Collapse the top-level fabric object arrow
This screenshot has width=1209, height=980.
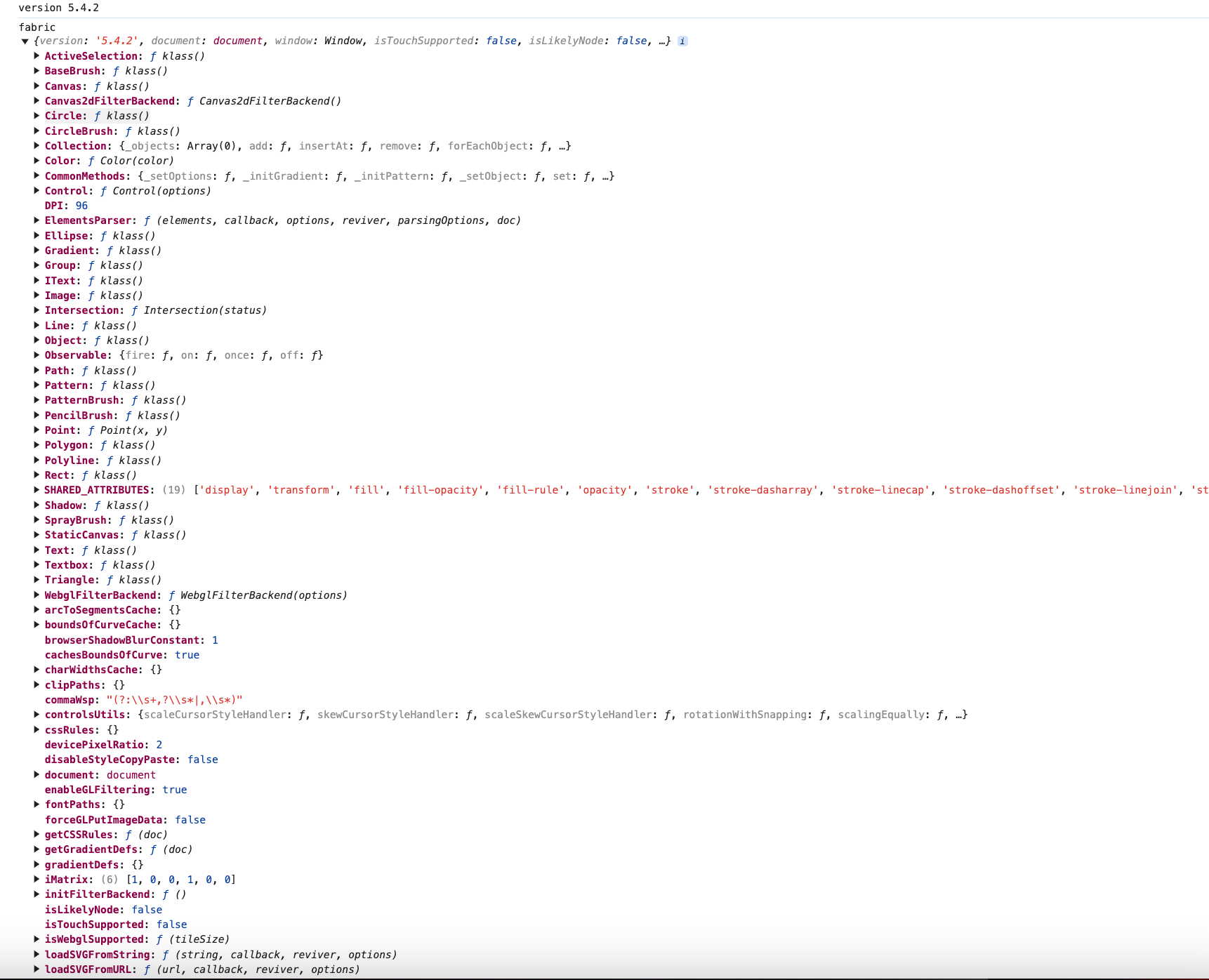click(x=25, y=41)
